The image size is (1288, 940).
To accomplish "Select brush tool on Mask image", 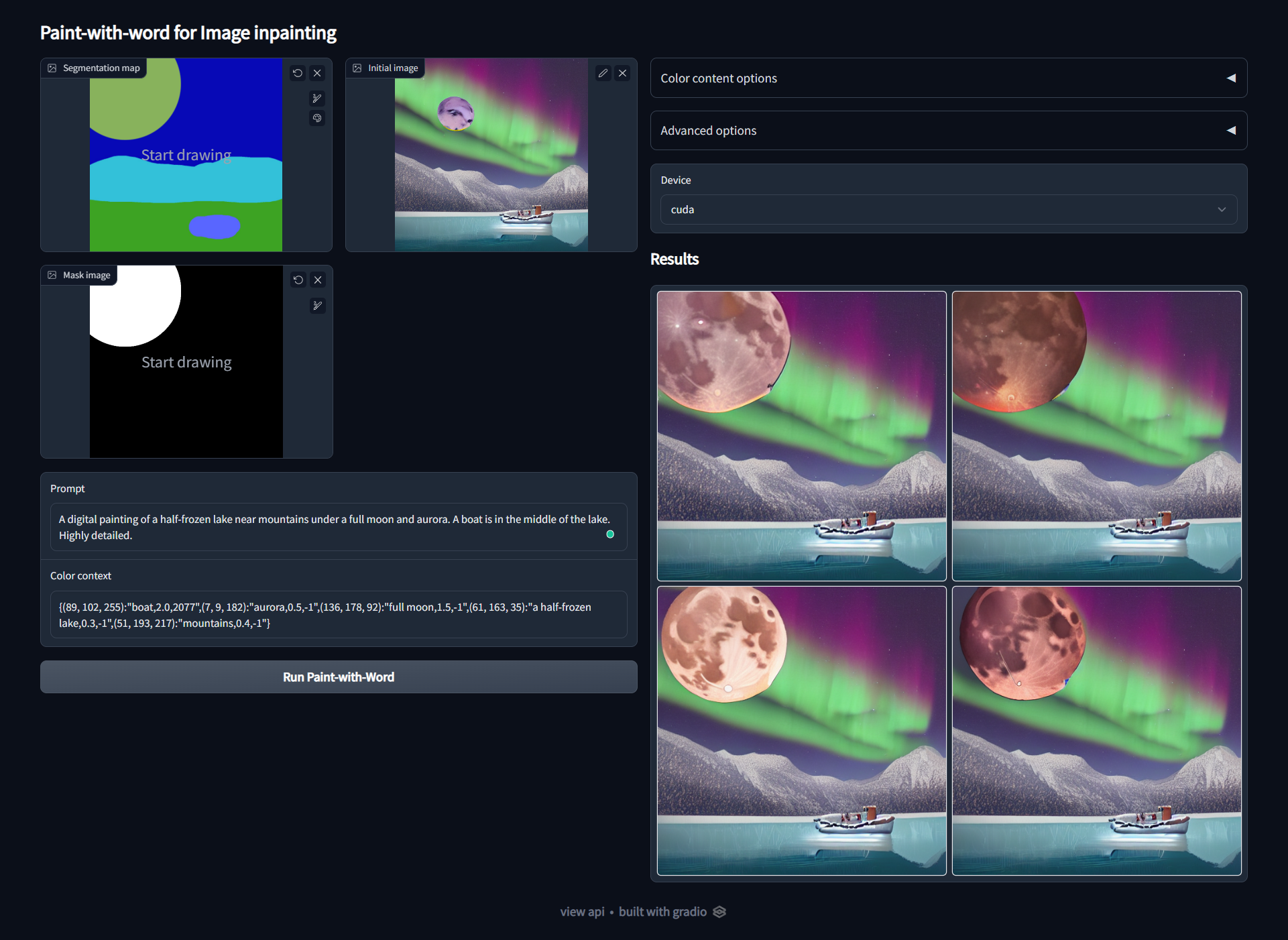I will [x=318, y=306].
